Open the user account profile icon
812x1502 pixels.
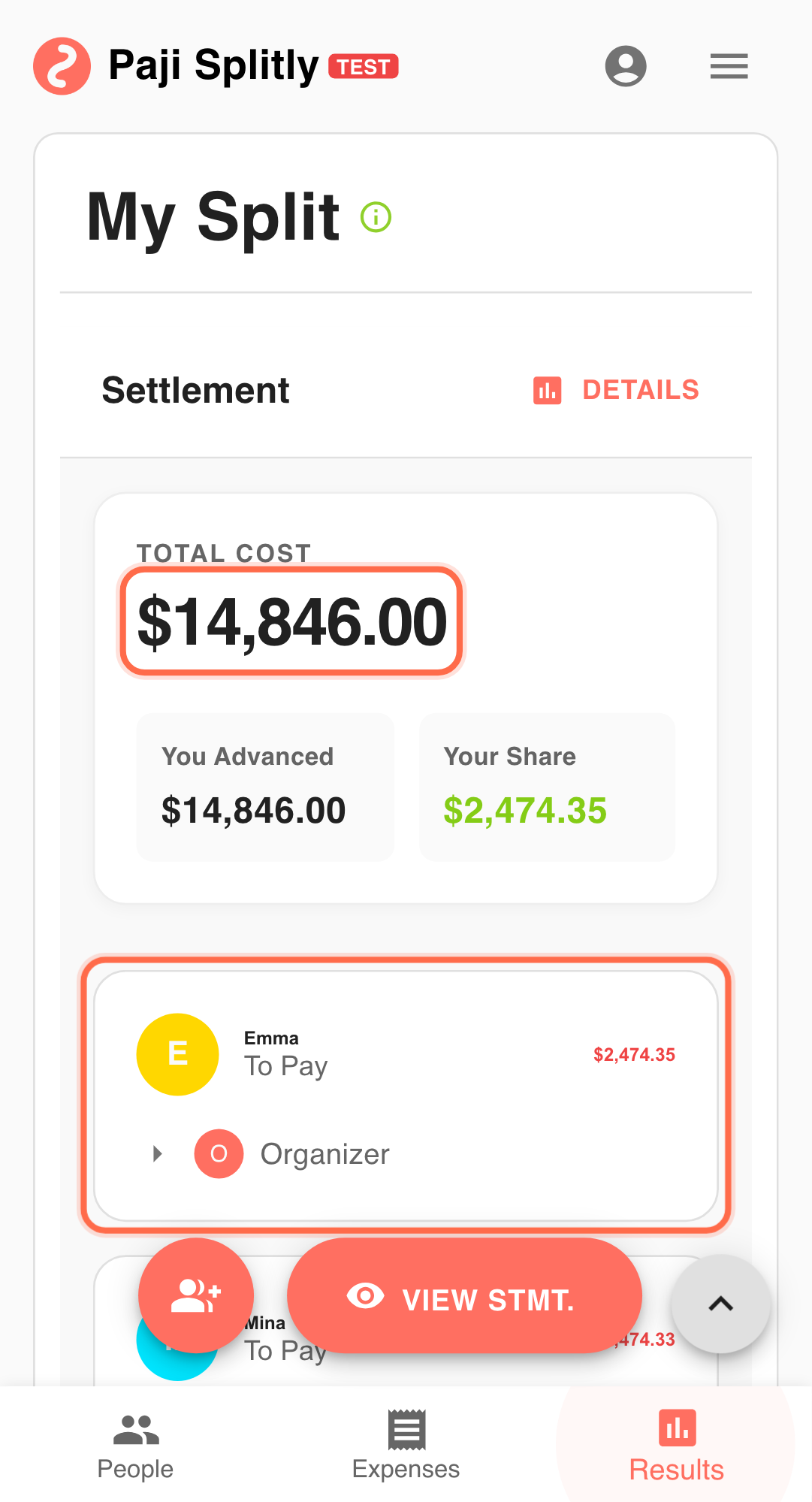[x=626, y=66]
